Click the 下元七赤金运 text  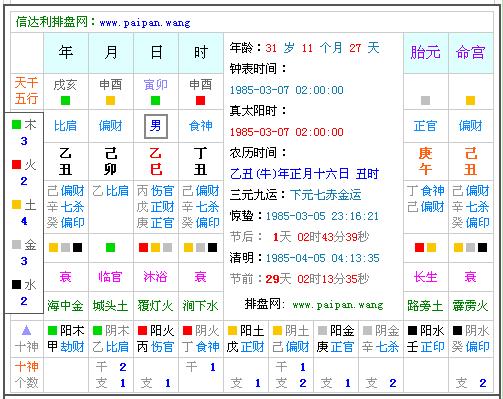click(326, 195)
